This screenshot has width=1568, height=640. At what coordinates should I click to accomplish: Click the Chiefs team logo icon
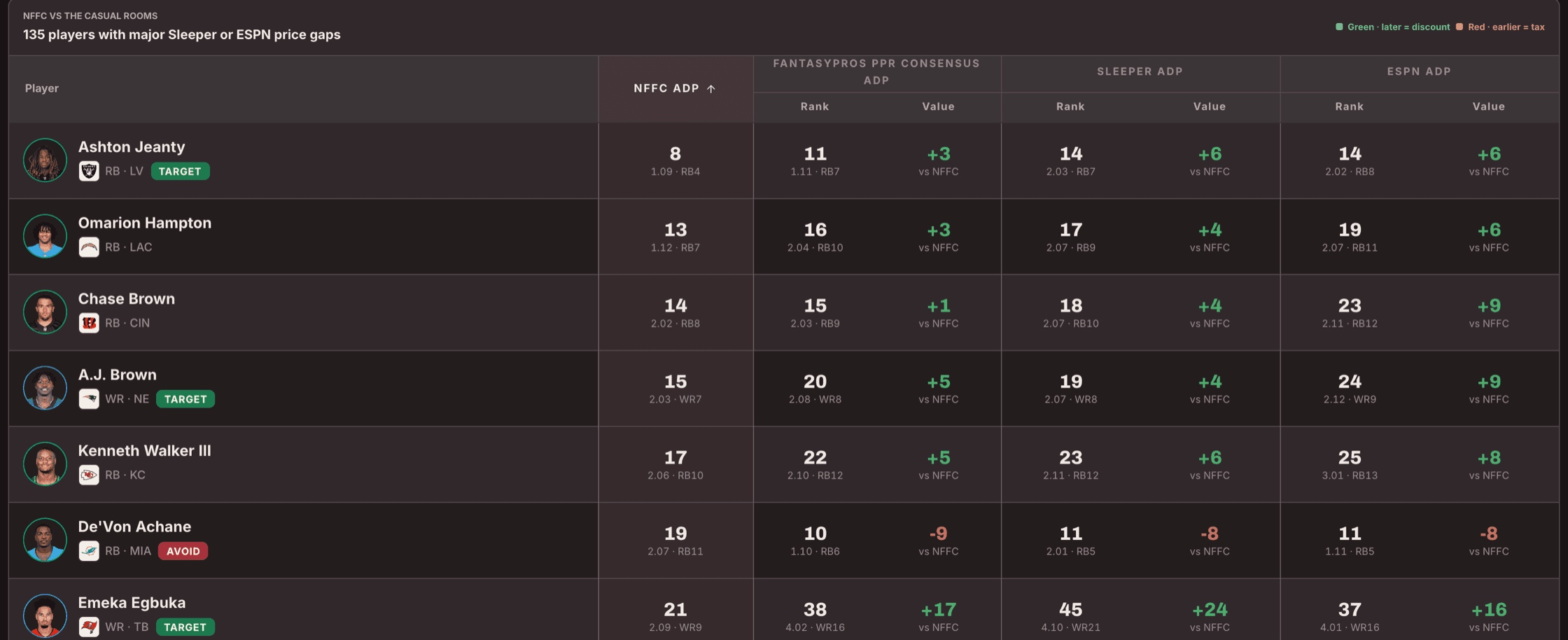point(89,475)
